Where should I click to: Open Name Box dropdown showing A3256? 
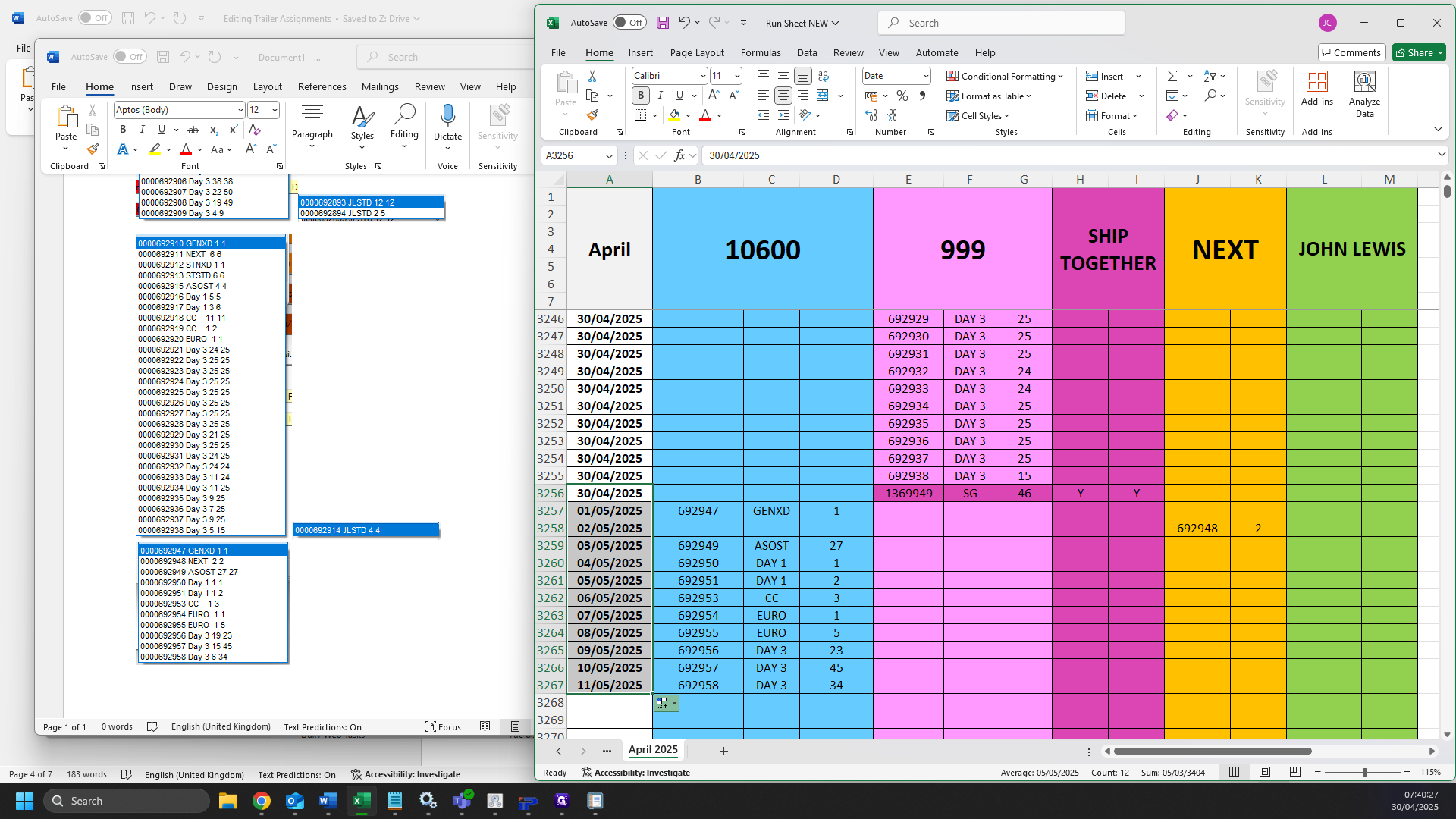[x=608, y=155]
